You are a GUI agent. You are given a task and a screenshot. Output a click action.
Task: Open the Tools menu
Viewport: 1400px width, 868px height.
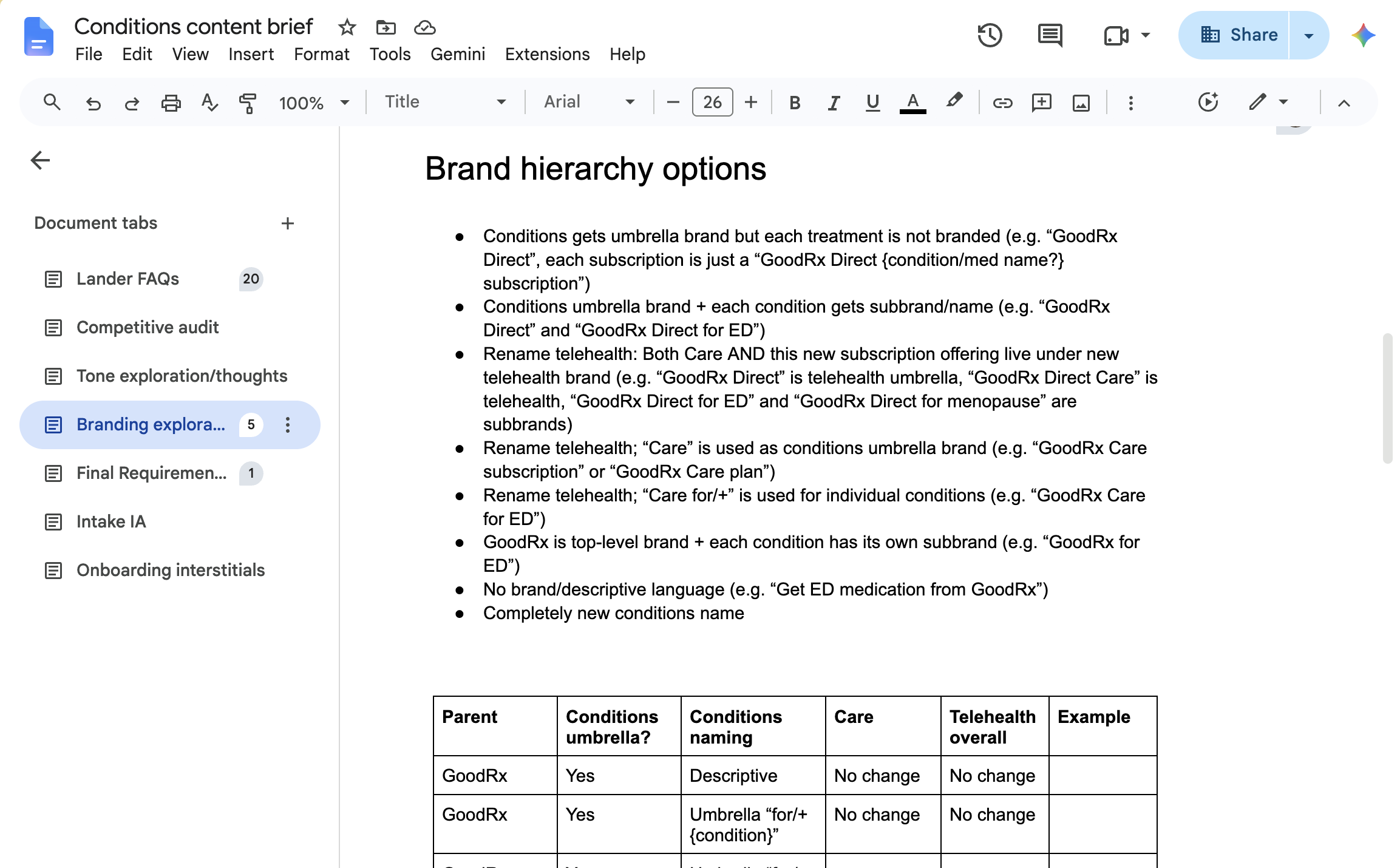tap(390, 54)
